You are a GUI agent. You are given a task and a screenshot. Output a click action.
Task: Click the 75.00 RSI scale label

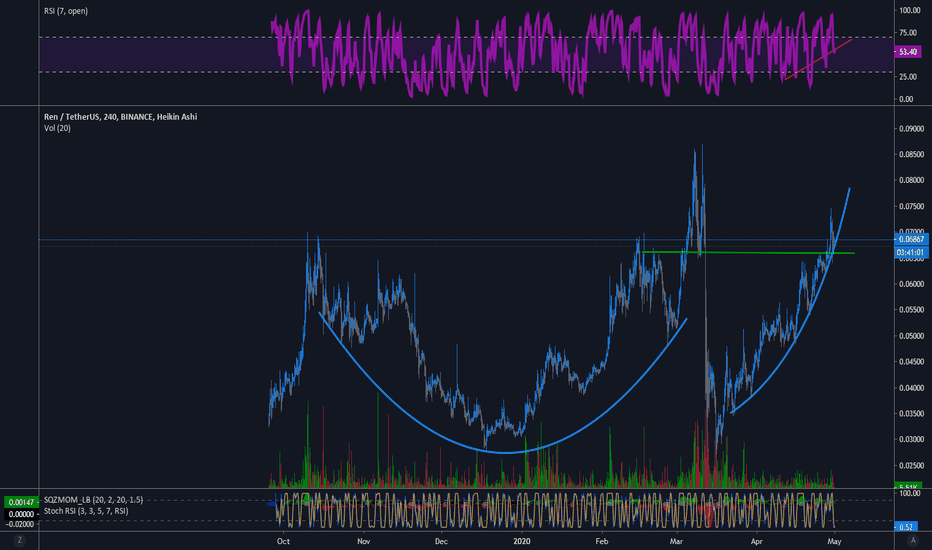tap(907, 33)
